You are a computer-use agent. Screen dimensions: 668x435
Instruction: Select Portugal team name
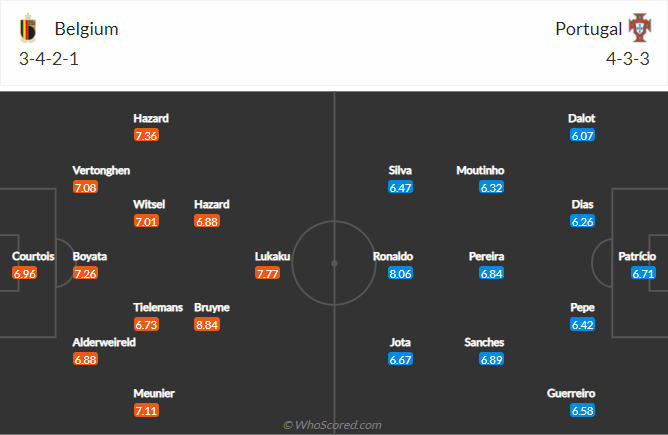point(588,29)
